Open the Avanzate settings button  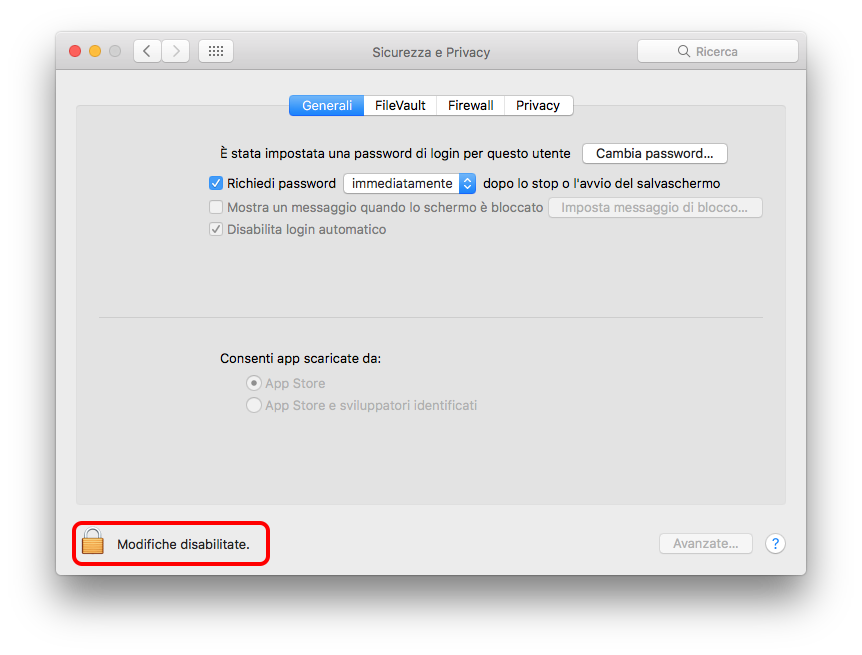tap(705, 544)
